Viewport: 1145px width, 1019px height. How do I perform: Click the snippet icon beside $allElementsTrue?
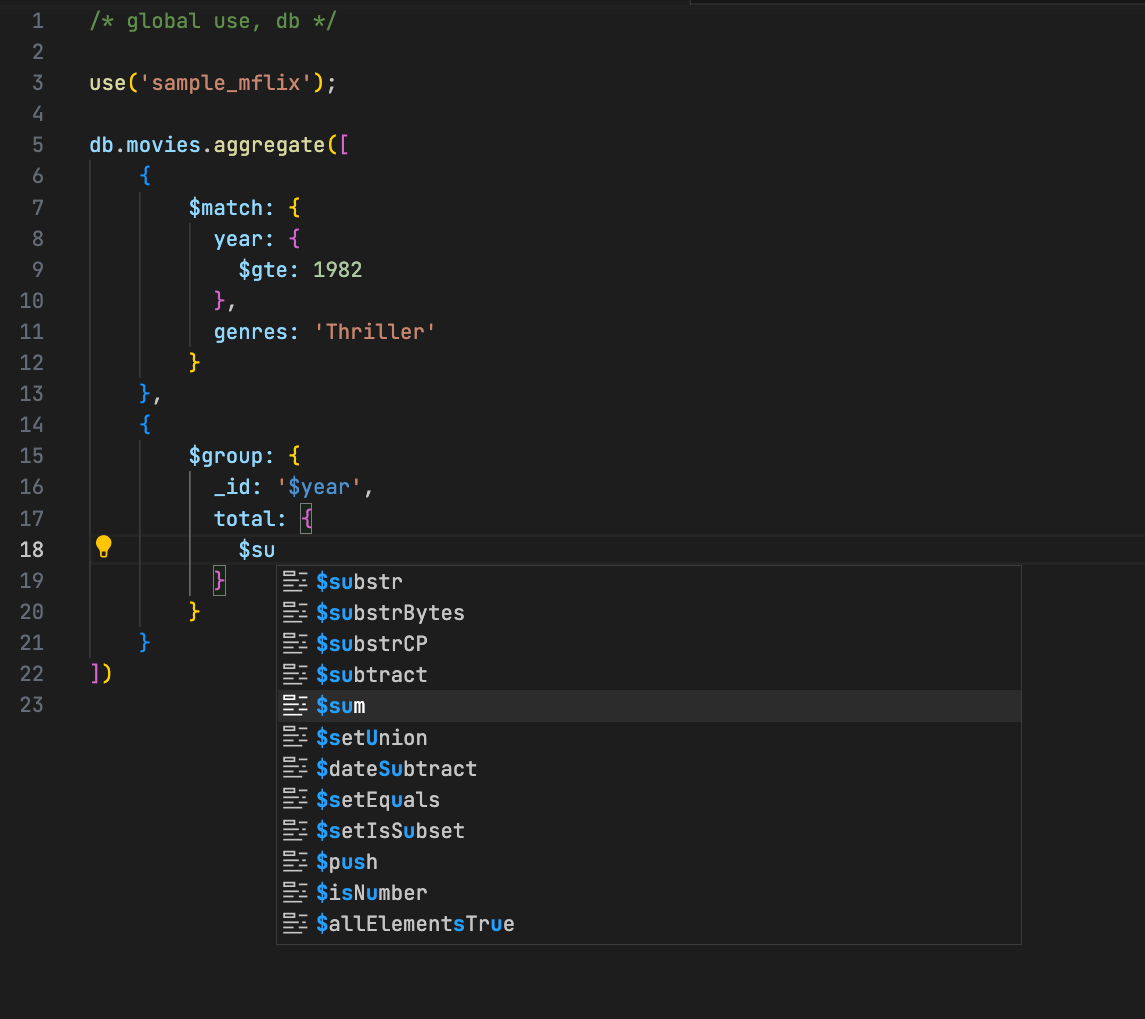click(295, 923)
